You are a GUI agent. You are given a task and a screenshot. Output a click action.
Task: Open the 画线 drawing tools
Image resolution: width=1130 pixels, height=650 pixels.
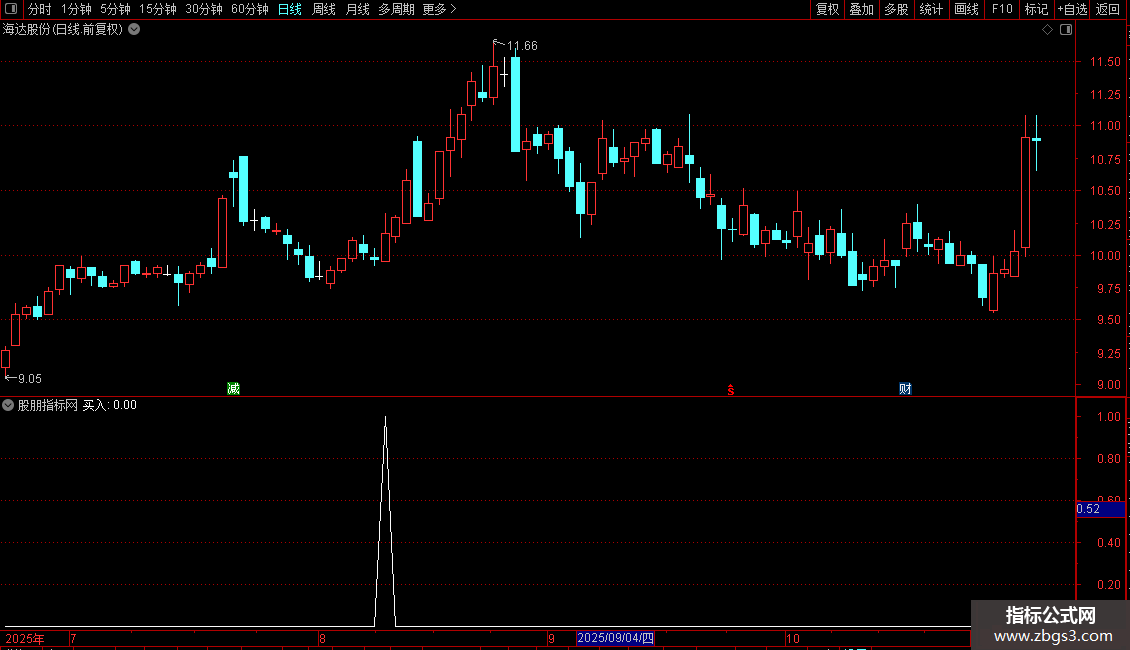(x=966, y=9)
